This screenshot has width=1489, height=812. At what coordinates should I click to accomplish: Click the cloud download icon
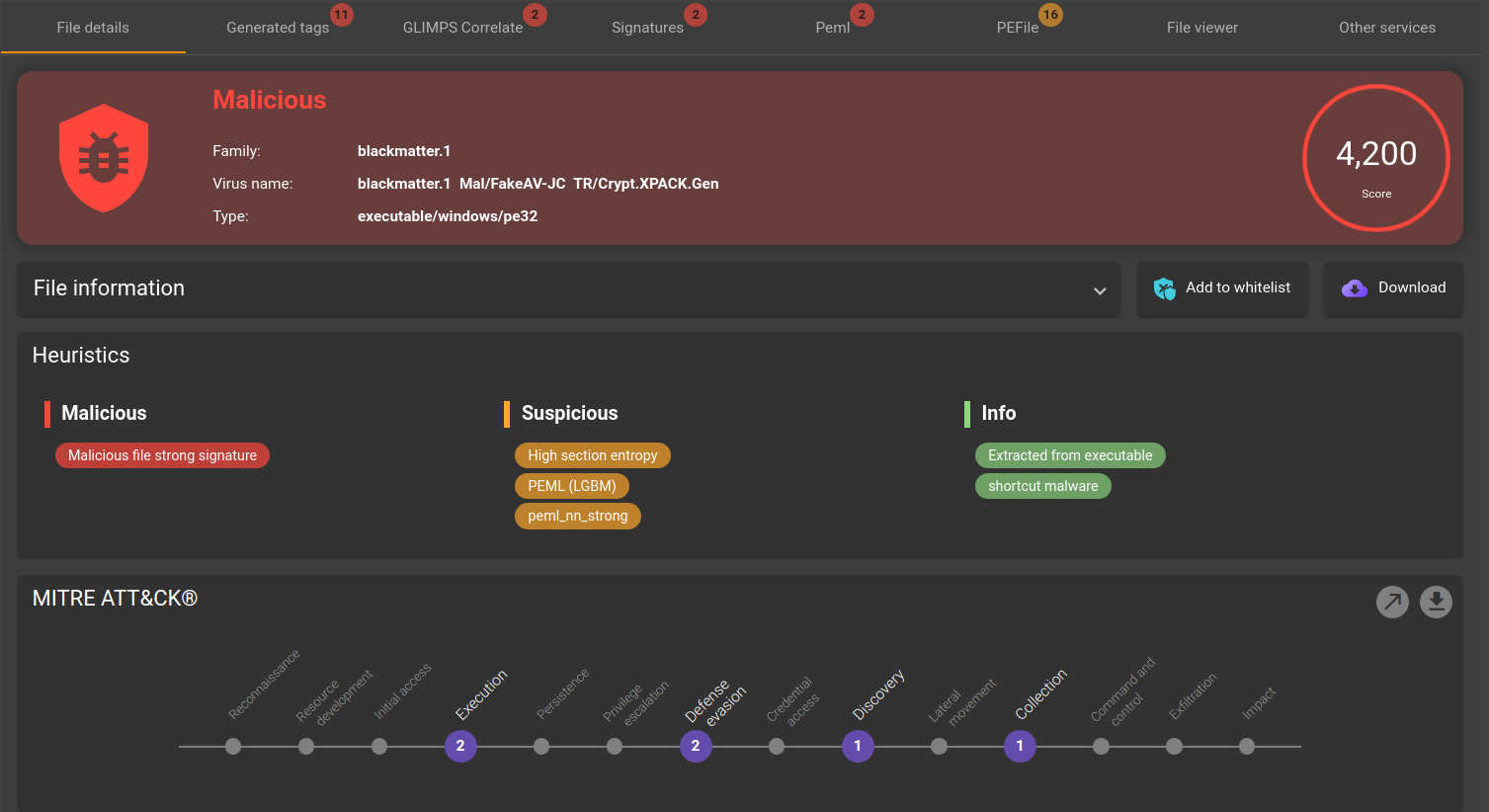coord(1354,288)
